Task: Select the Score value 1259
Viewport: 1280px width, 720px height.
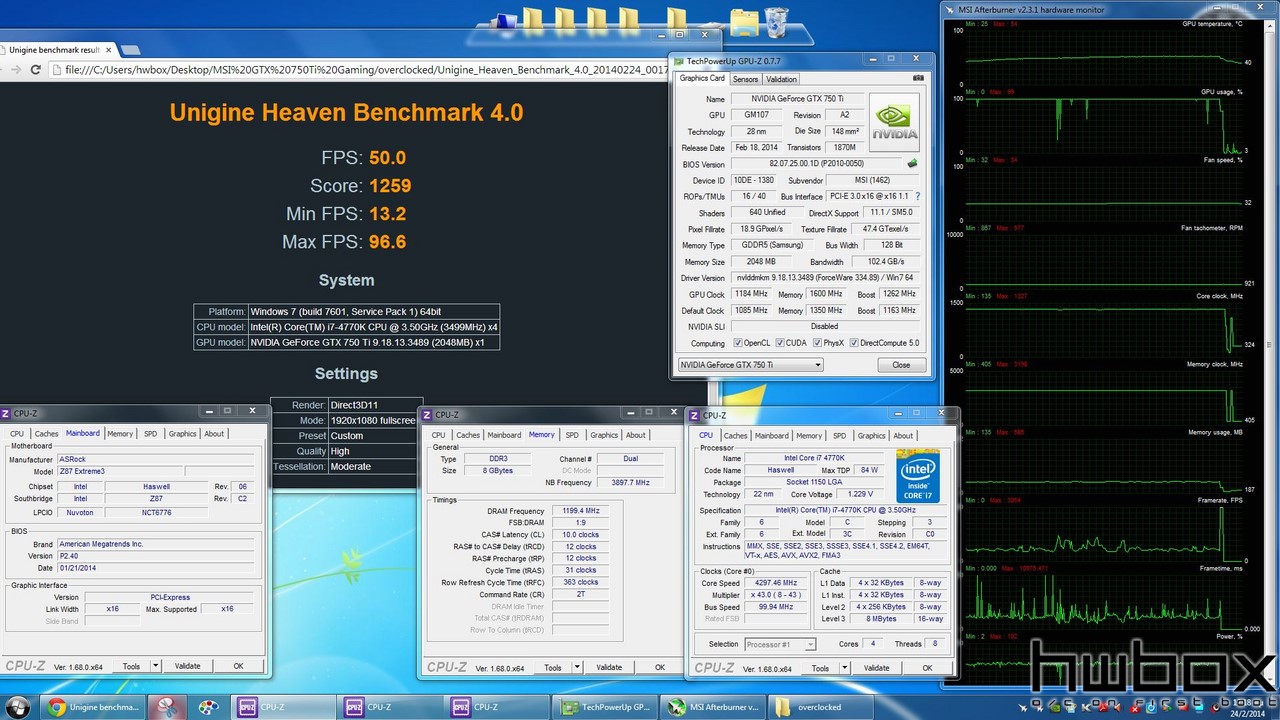Action: click(390, 186)
